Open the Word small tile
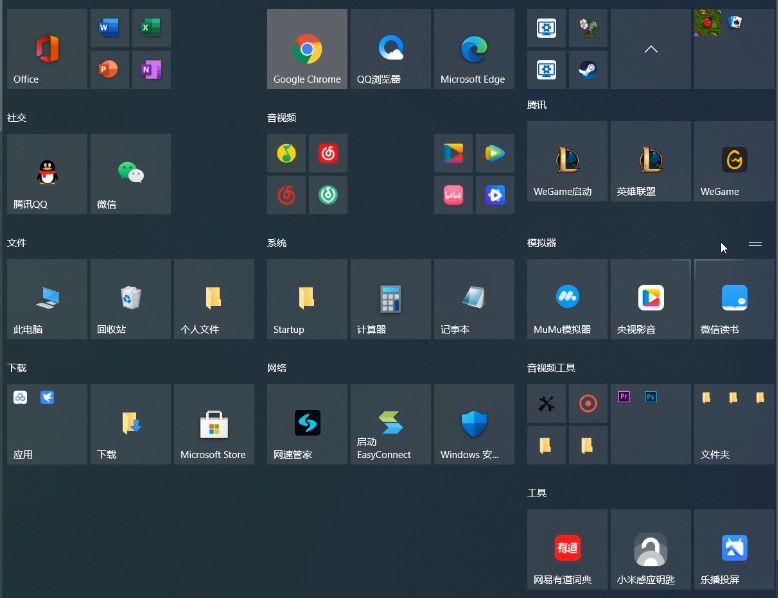The height and width of the screenshot is (598, 778). pyautogui.click(x=109, y=29)
